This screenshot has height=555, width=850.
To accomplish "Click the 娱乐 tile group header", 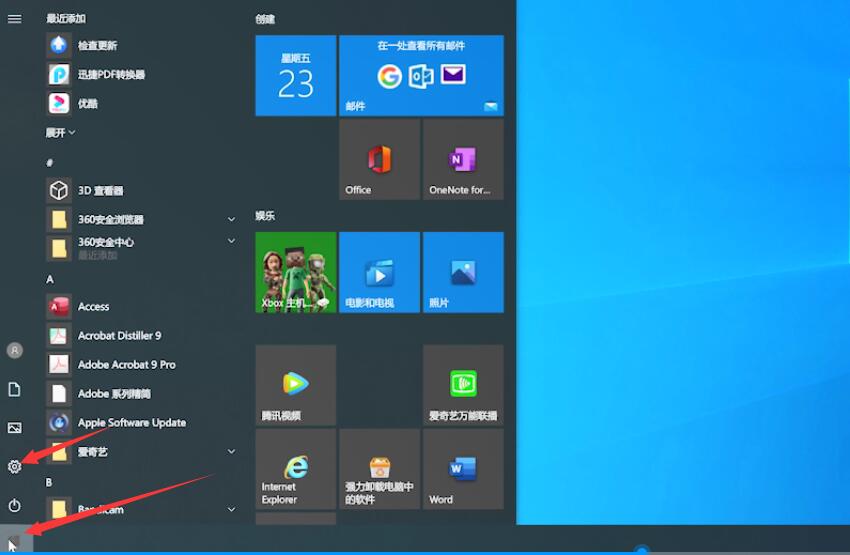I will [265, 216].
